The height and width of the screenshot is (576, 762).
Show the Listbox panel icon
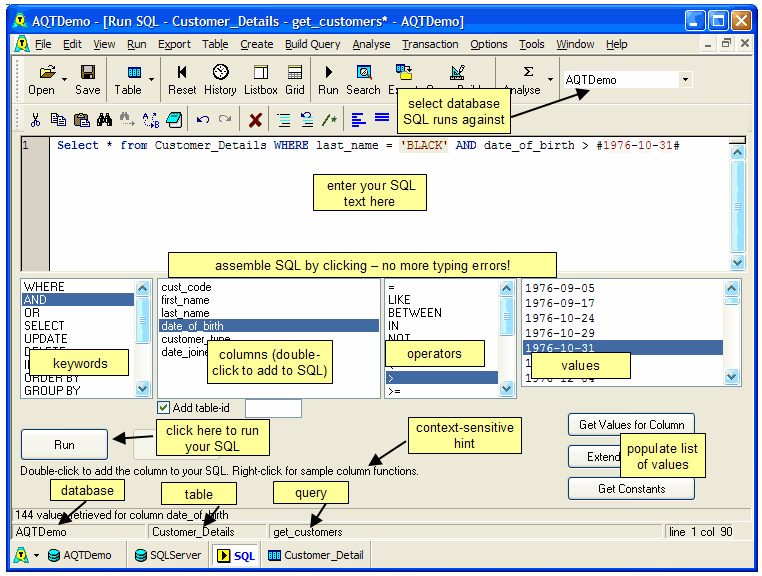click(x=261, y=72)
